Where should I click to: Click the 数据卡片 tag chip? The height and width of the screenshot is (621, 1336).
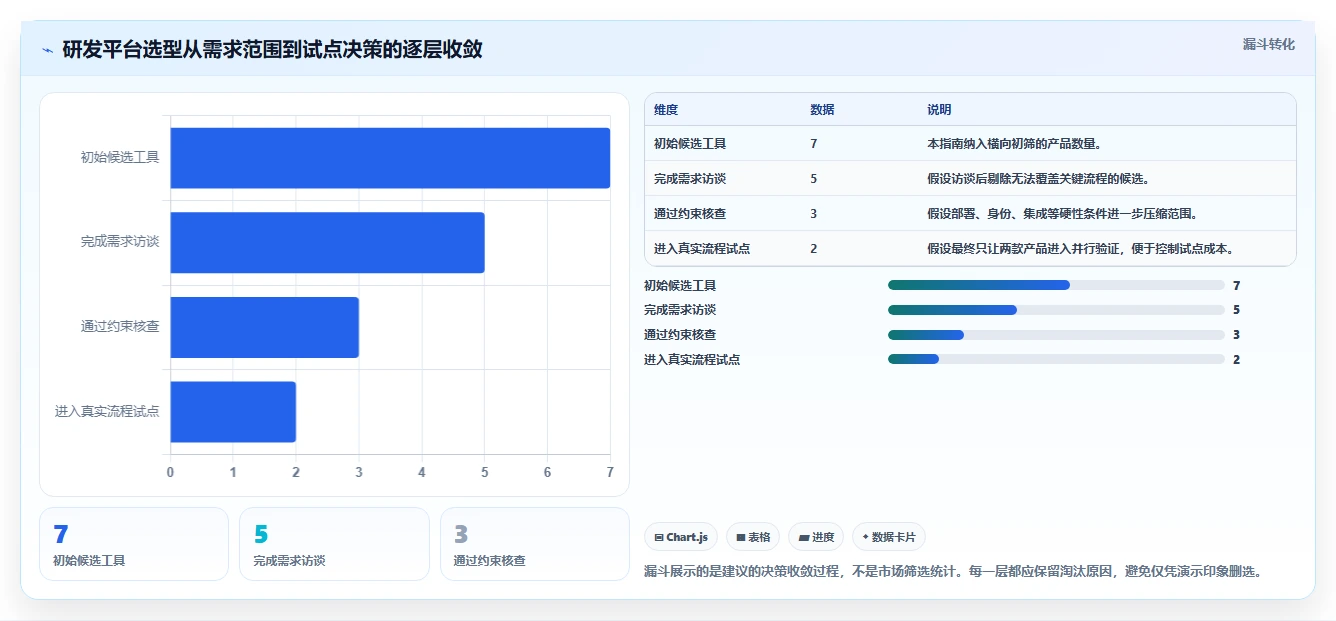[888, 537]
